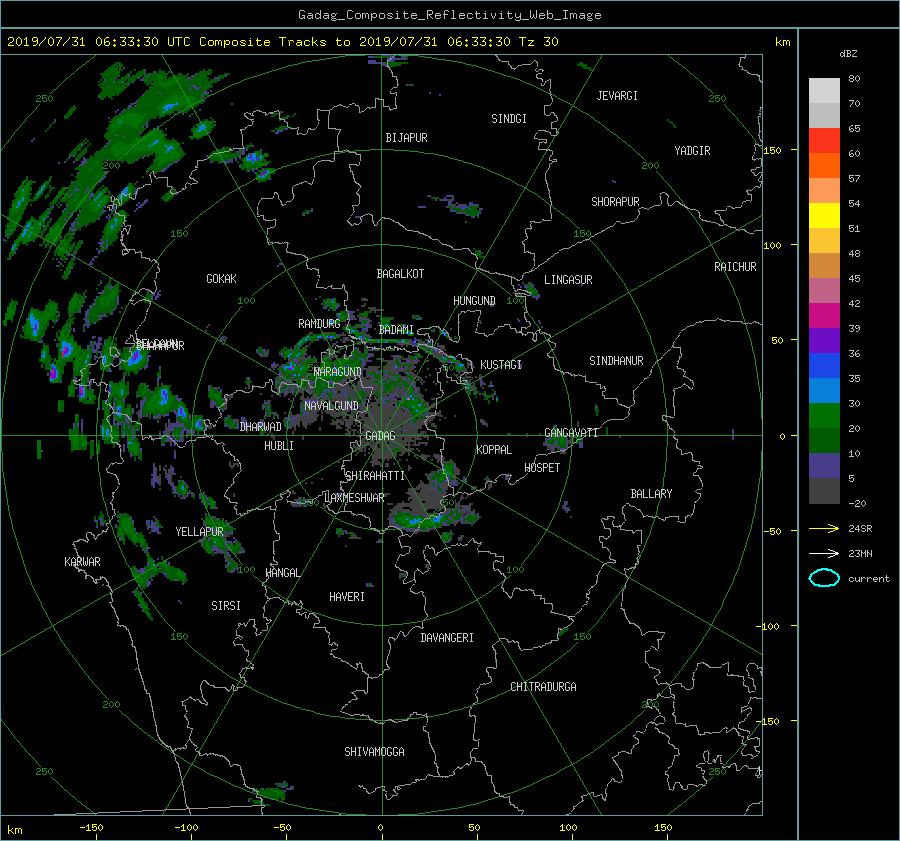
Task: Click the BADAMI label
Action: coord(396,330)
